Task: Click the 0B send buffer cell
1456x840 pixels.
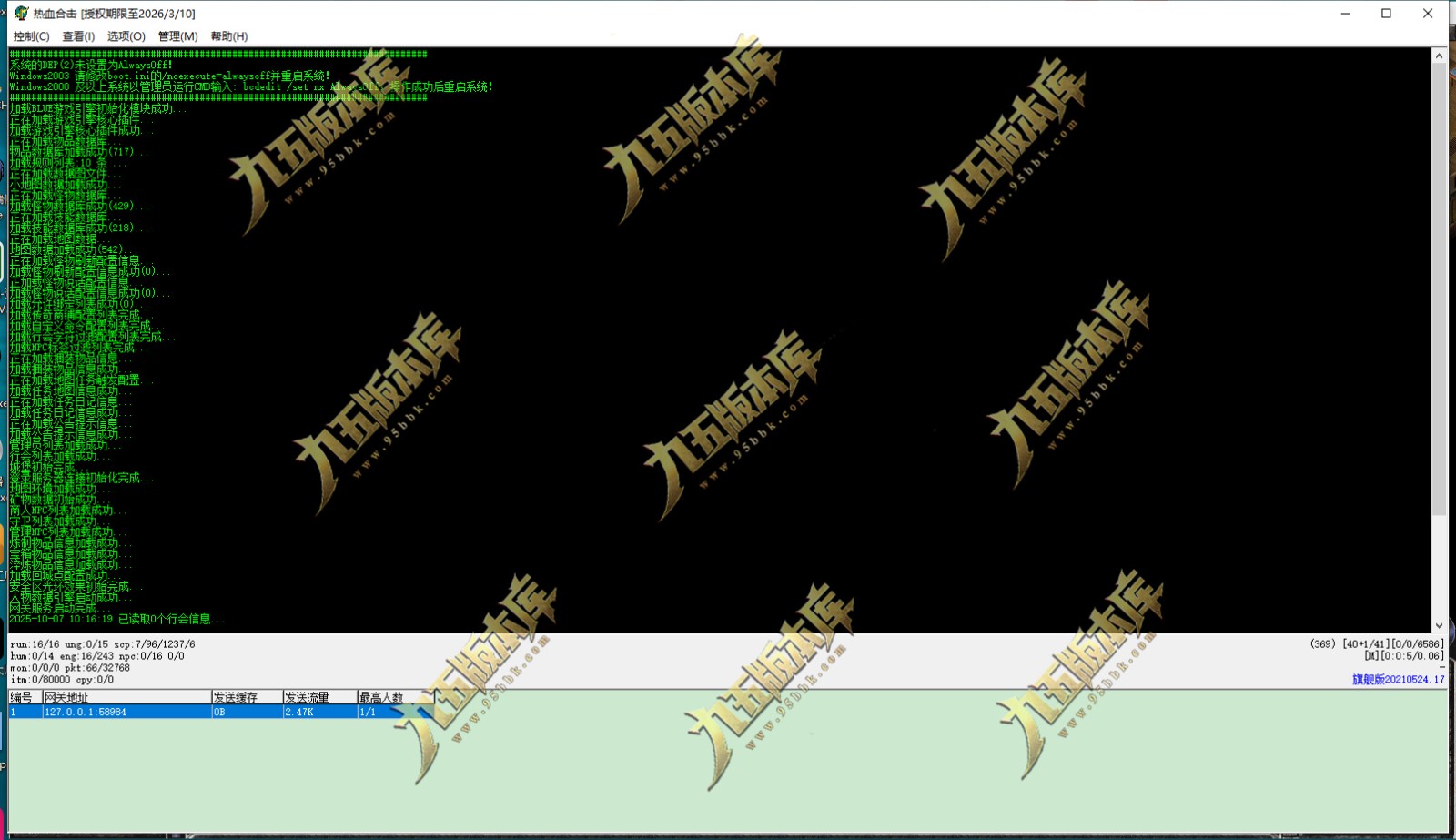Action: (x=247, y=712)
